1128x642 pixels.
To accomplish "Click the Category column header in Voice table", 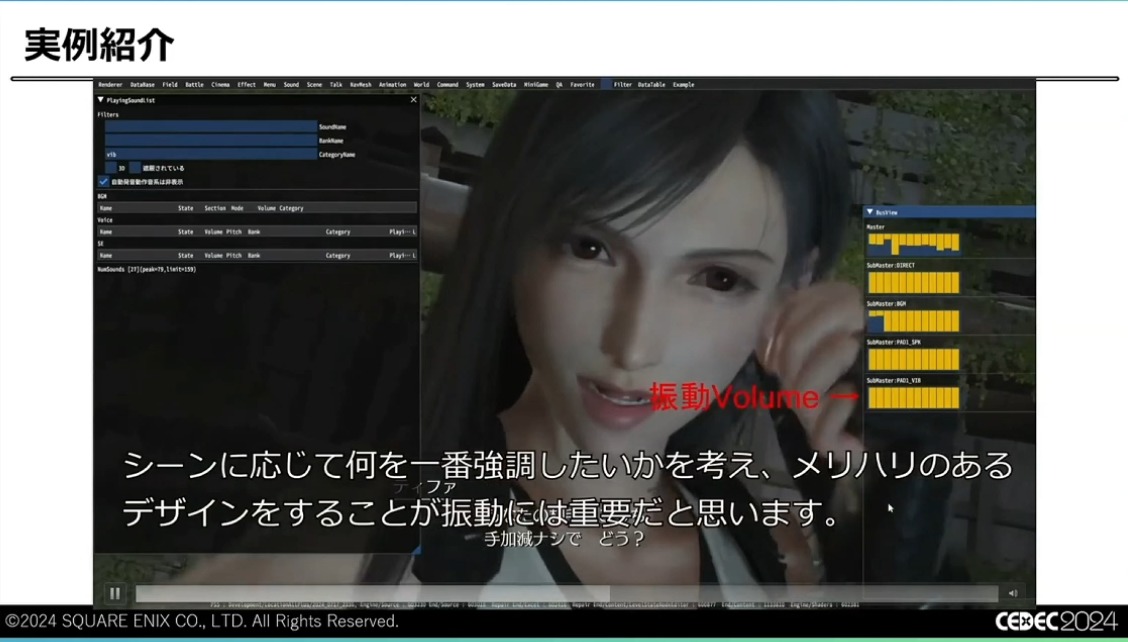I will click(337, 232).
